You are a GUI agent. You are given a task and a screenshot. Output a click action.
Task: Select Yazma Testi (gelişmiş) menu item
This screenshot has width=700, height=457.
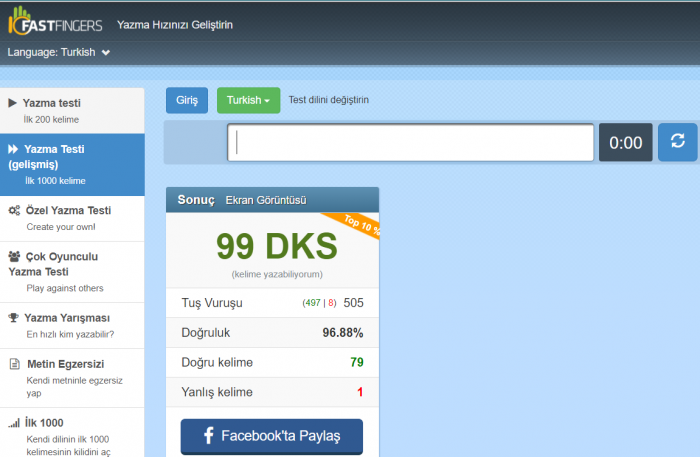coord(72,164)
